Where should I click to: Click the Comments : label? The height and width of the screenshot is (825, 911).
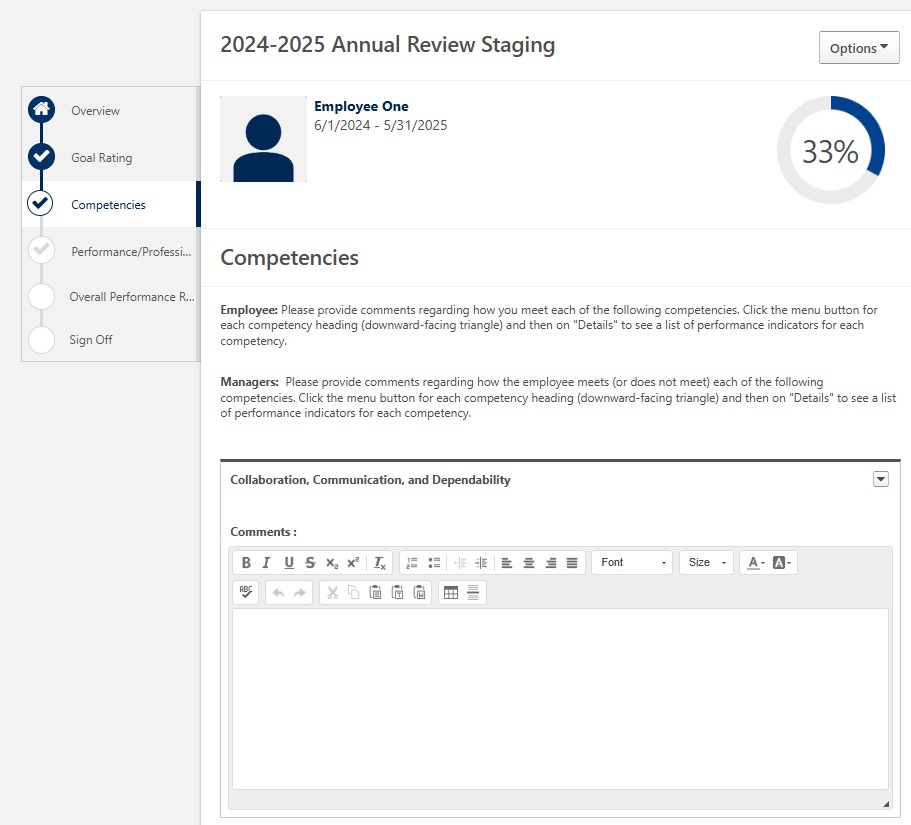tap(263, 532)
